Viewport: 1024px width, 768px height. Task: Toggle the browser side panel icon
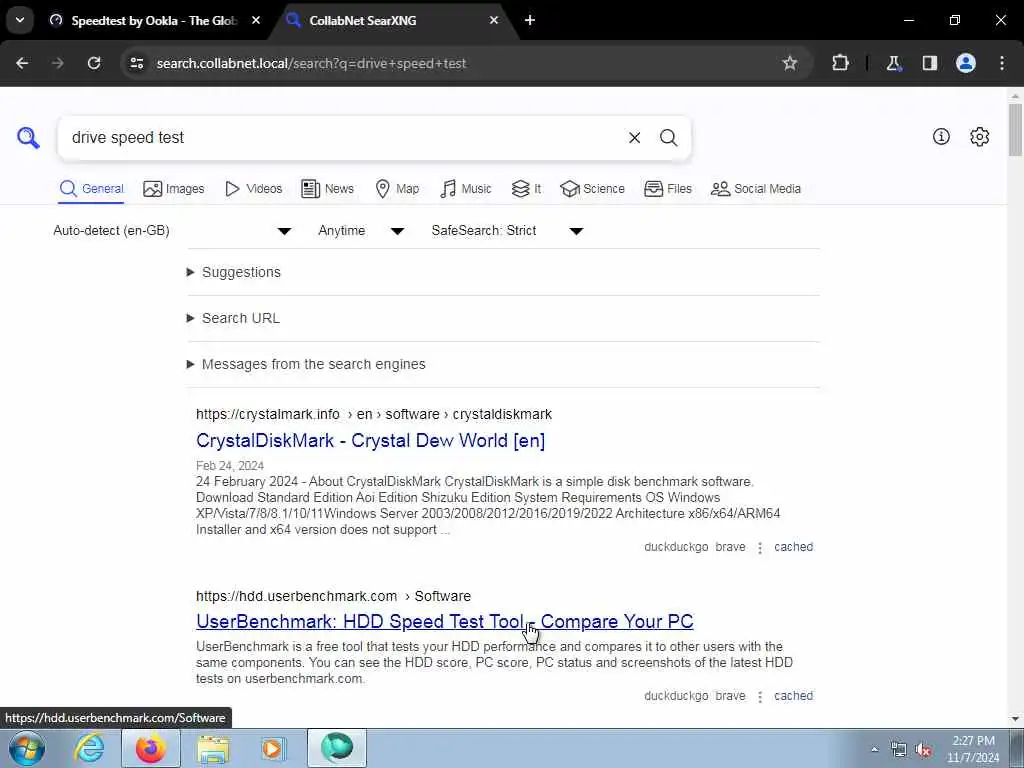(x=929, y=63)
